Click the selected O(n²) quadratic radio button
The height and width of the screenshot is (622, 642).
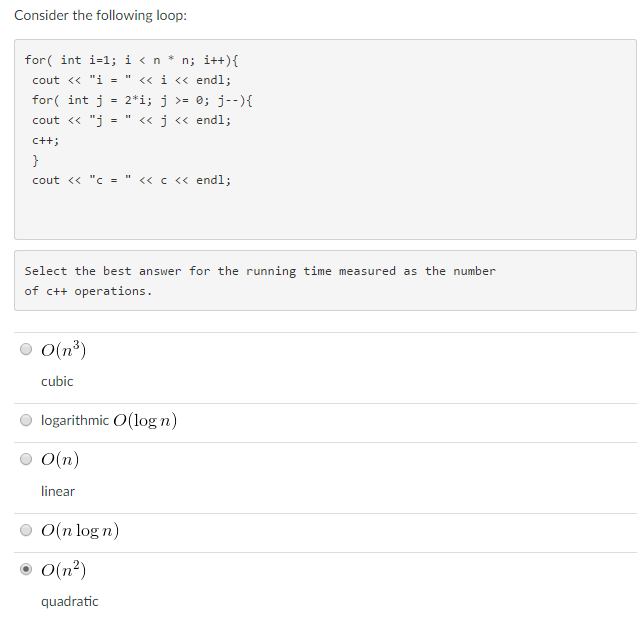(26, 569)
